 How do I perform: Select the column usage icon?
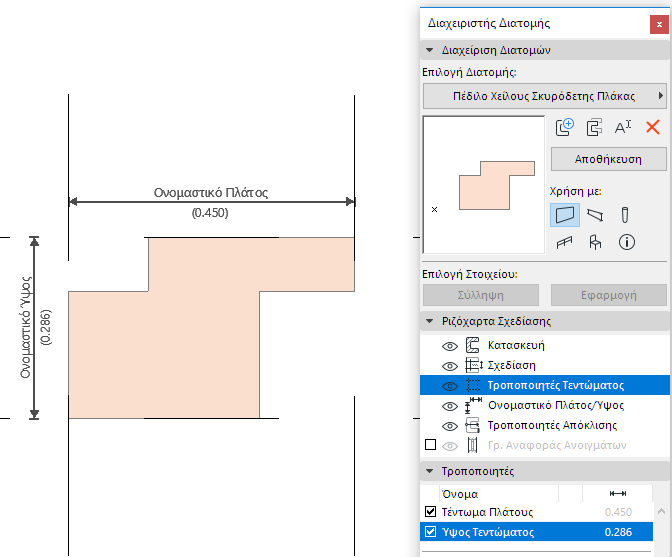[x=625, y=215]
